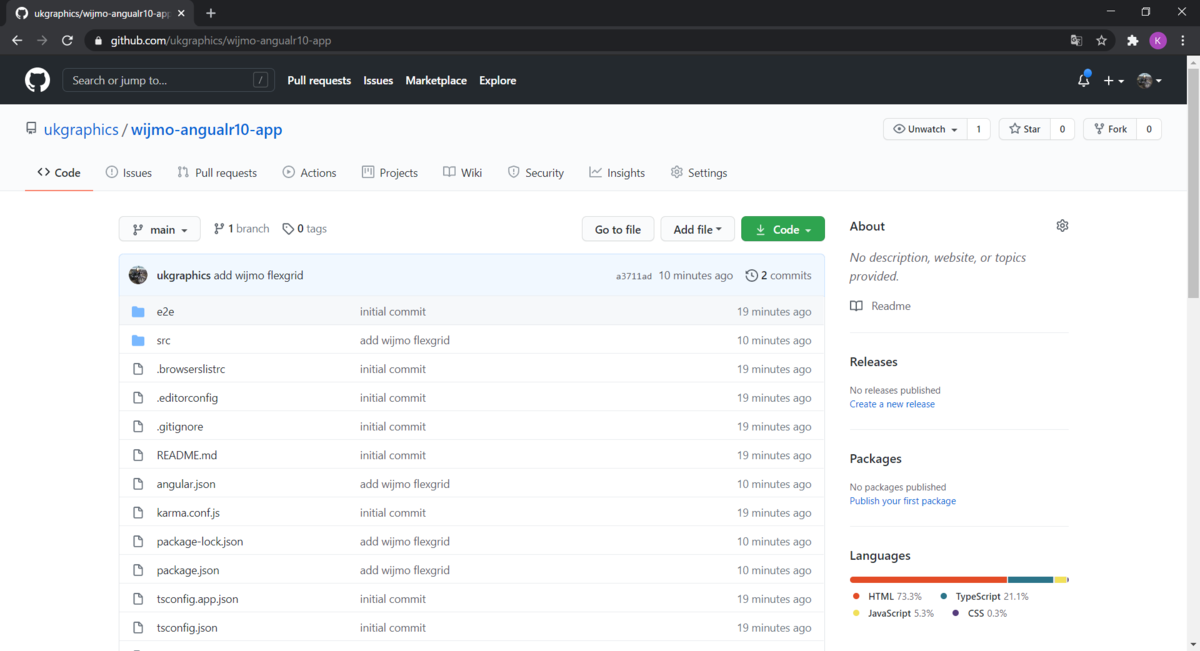Click the TypeScript language bar segment
The width and height of the screenshot is (1200, 651).
click(x=1031, y=579)
